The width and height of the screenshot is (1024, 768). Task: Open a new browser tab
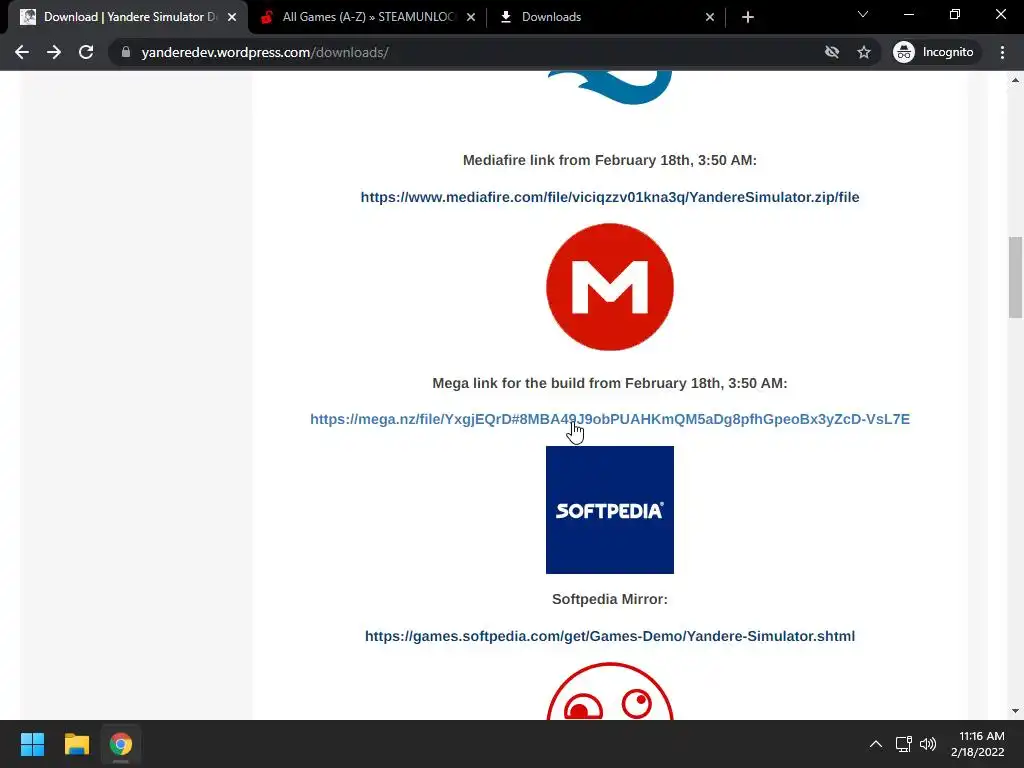coord(748,17)
